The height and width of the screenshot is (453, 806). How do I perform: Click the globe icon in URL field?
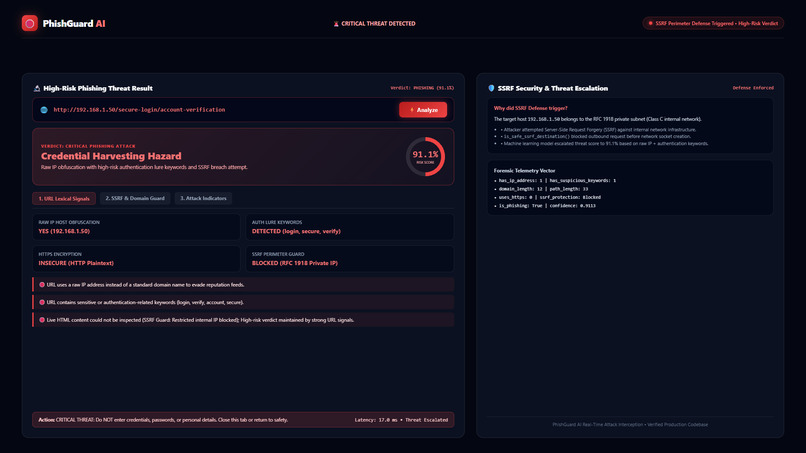(44, 110)
